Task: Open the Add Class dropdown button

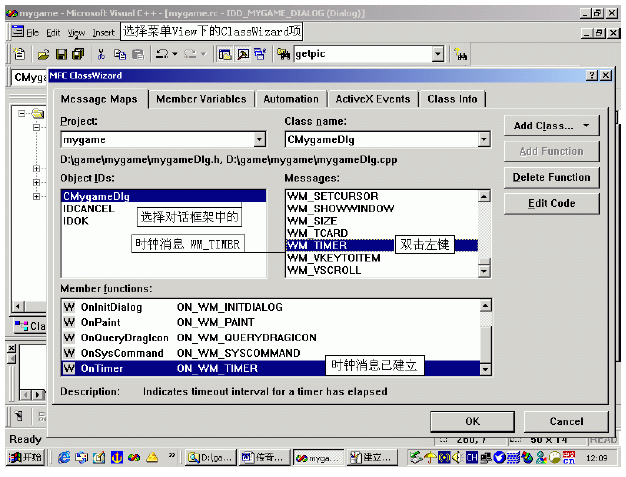Action: pyautogui.click(x=552, y=126)
